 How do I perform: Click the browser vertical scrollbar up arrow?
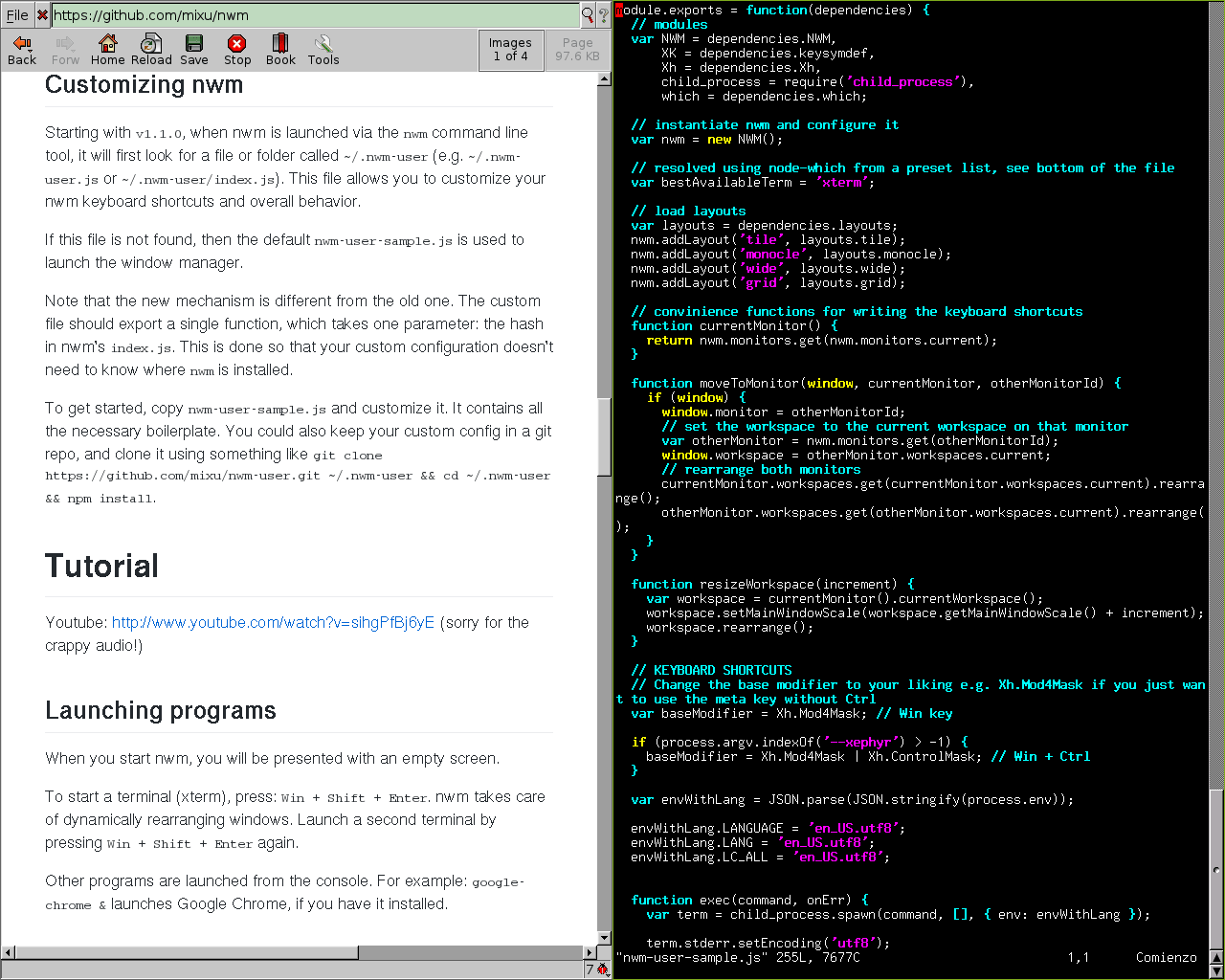[605, 79]
